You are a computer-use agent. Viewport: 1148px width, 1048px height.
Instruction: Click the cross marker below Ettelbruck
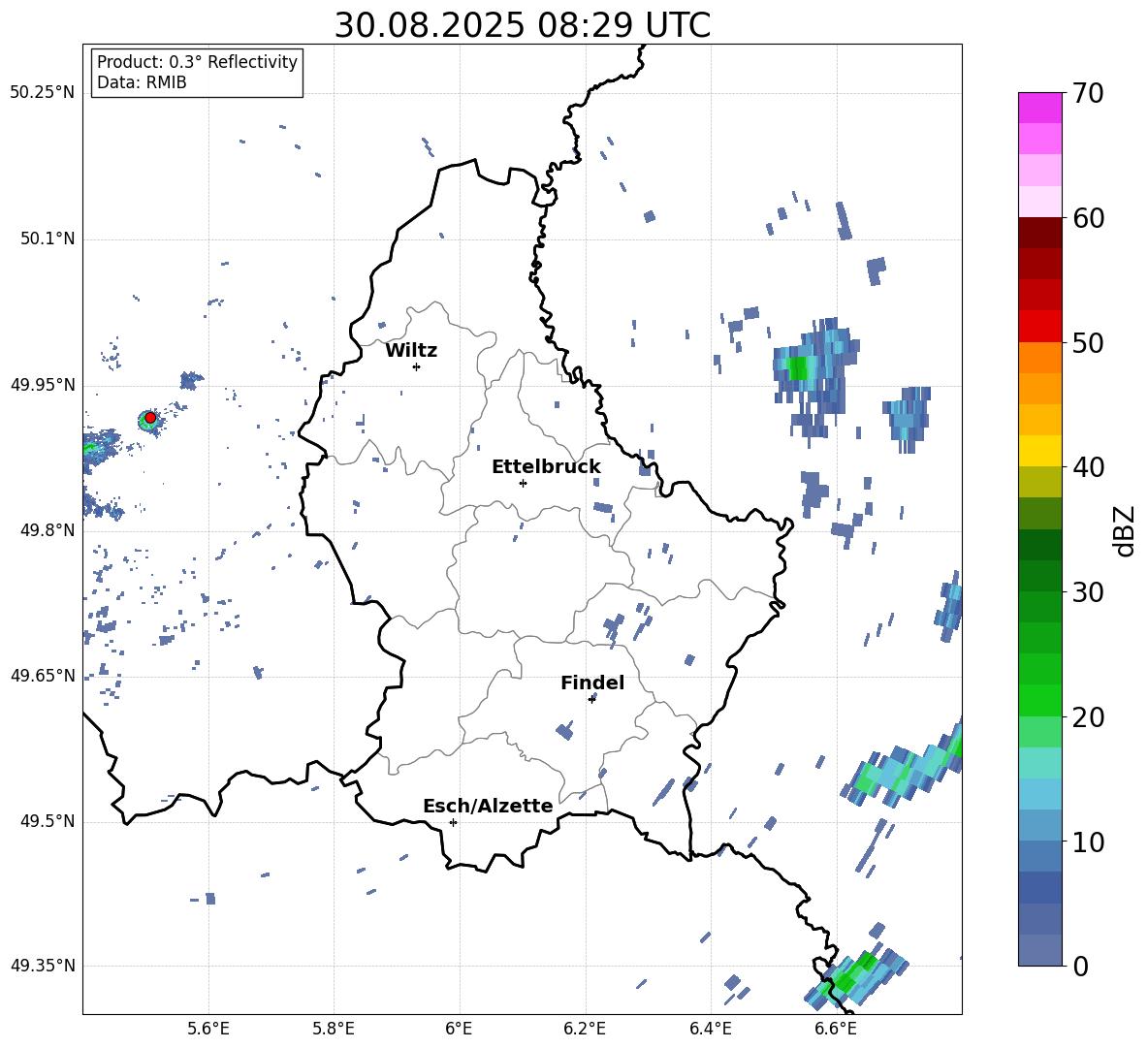(523, 483)
